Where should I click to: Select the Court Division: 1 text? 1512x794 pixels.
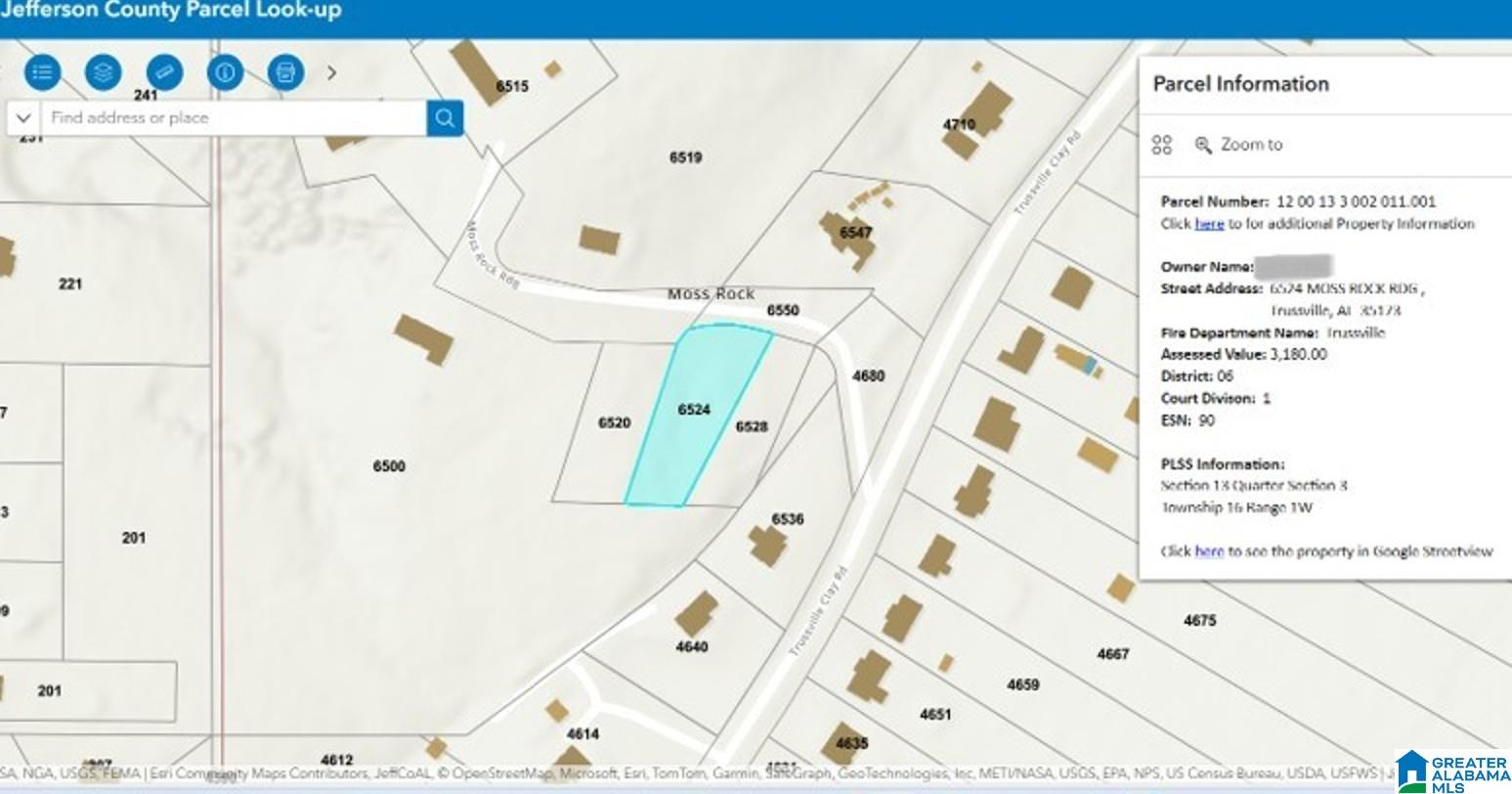(x=1216, y=399)
